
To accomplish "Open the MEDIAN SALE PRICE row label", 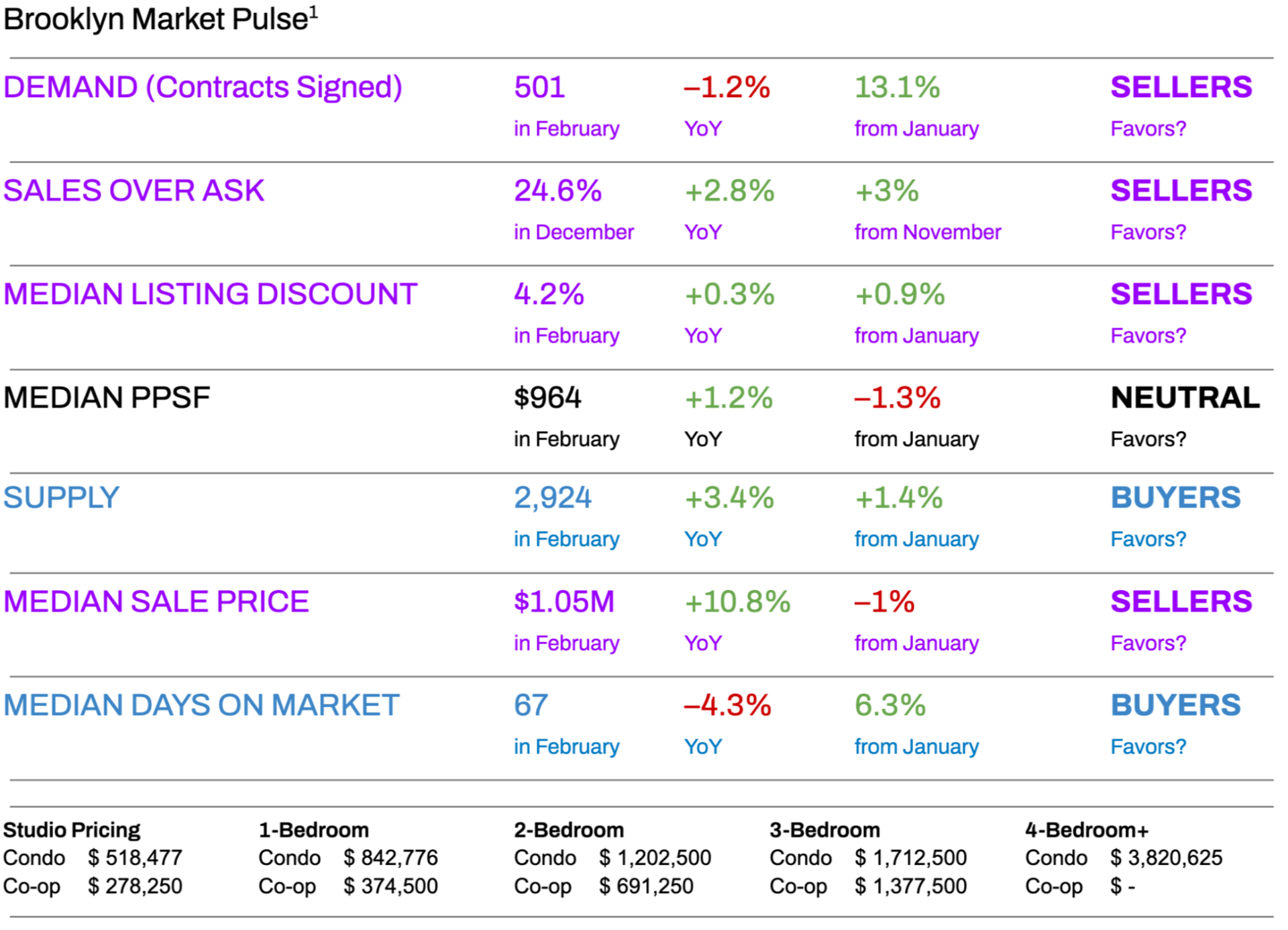I will pos(156,601).
